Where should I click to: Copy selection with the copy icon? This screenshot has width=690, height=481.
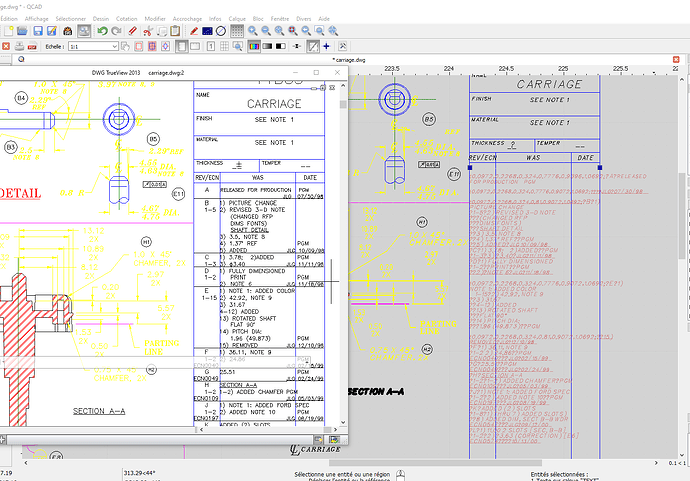click(x=161, y=31)
